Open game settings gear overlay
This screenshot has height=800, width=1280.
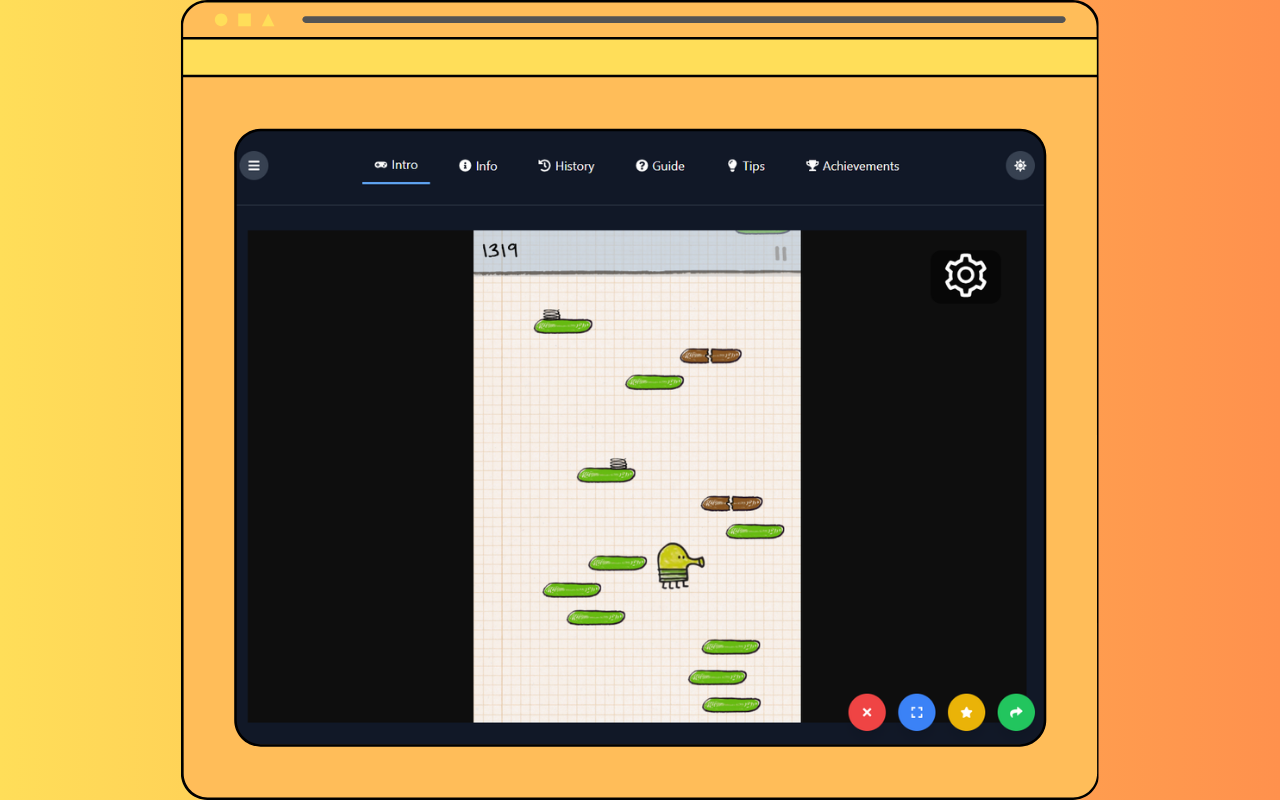pos(966,275)
